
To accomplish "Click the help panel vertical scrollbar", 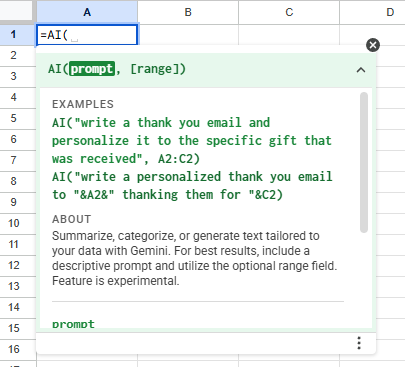I will [x=364, y=162].
